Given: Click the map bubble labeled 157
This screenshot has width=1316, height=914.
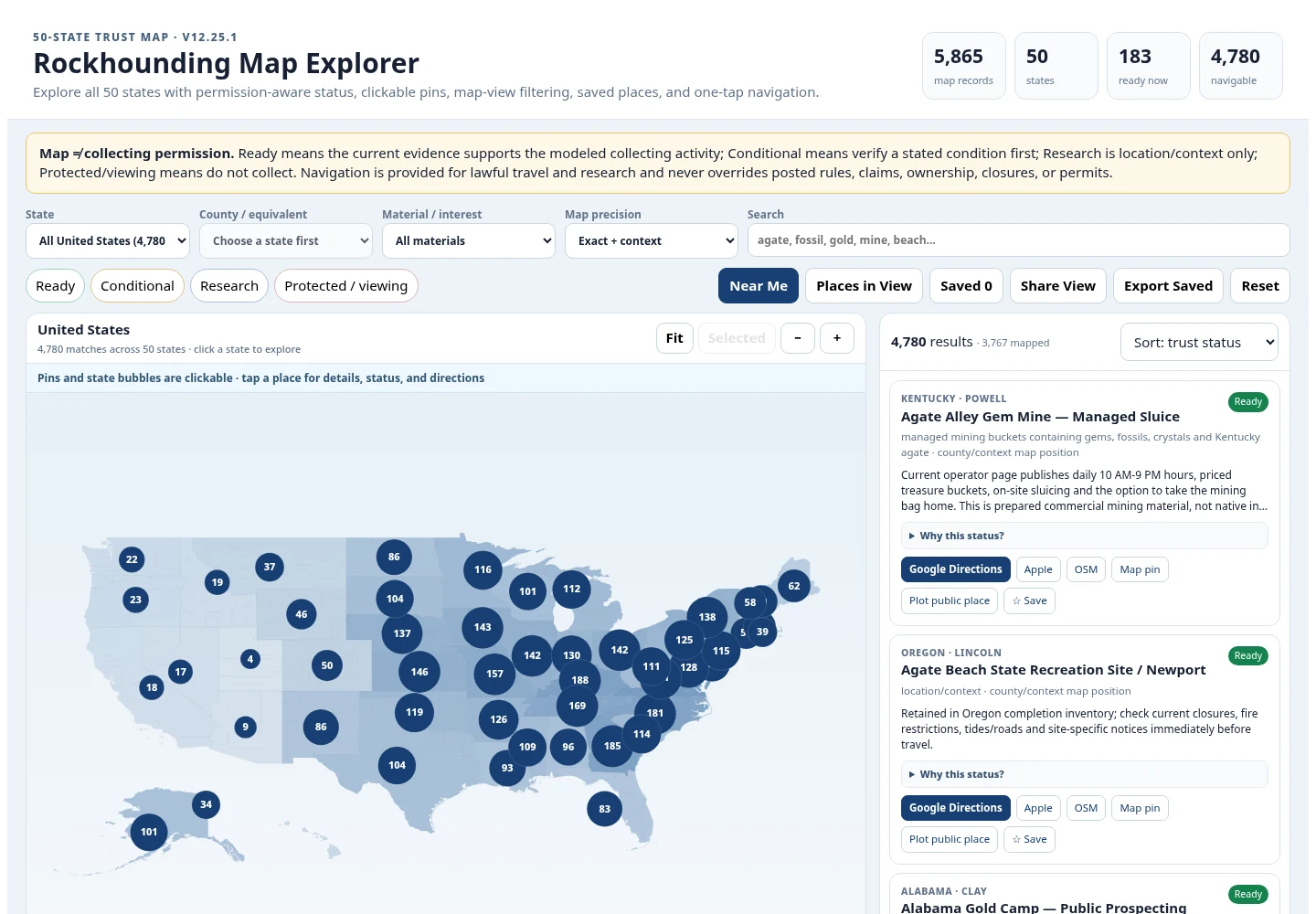Looking at the screenshot, I should (x=494, y=674).
